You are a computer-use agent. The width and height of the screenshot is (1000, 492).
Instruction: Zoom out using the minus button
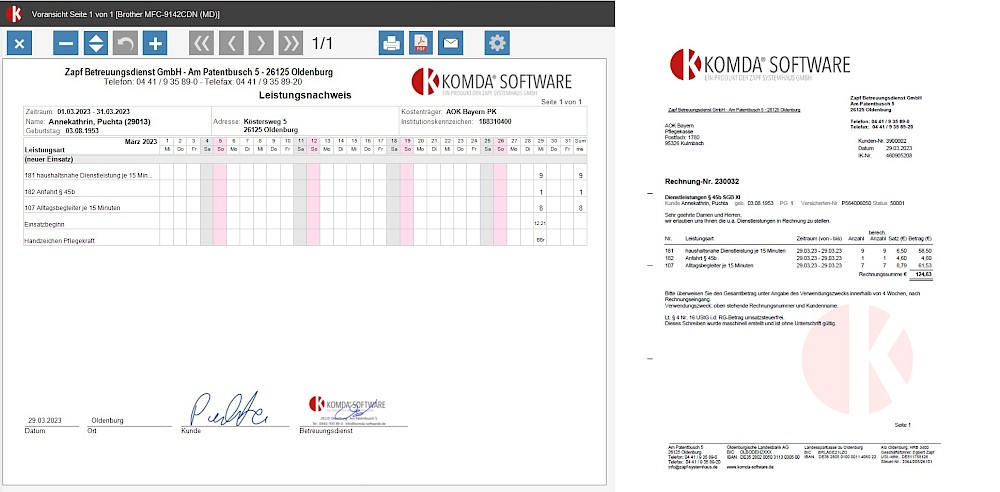66,43
